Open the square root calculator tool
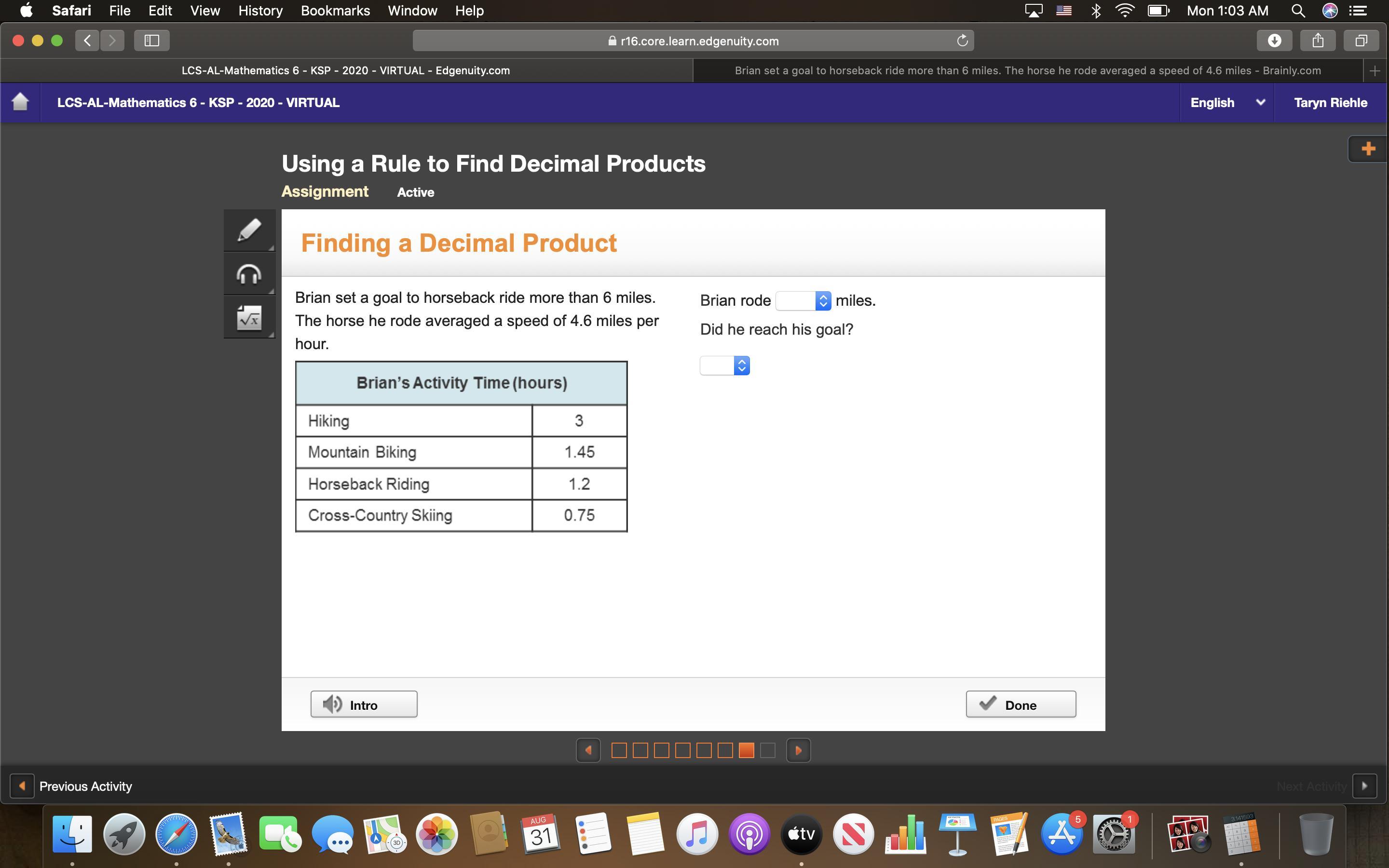 [x=249, y=317]
